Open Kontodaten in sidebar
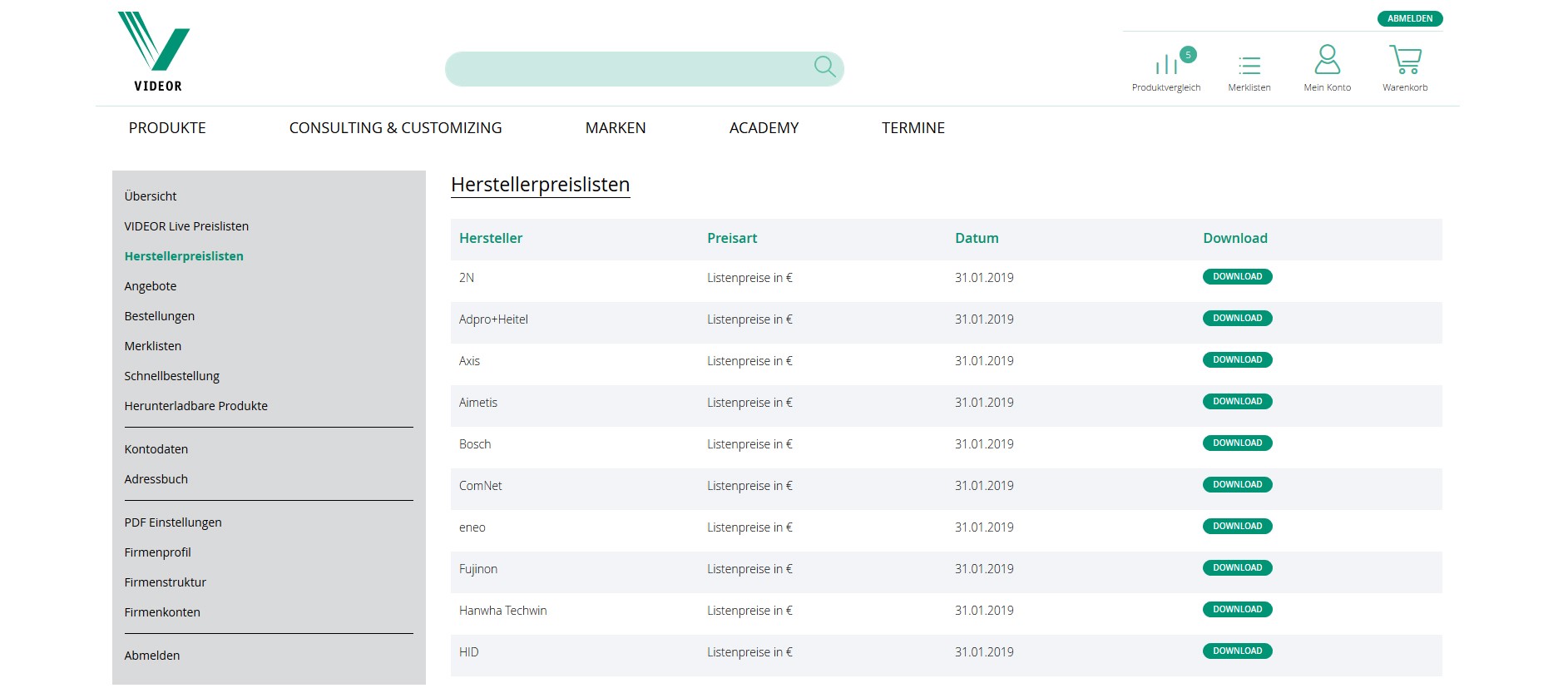Viewport: 1568px width, 698px height. [x=156, y=449]
